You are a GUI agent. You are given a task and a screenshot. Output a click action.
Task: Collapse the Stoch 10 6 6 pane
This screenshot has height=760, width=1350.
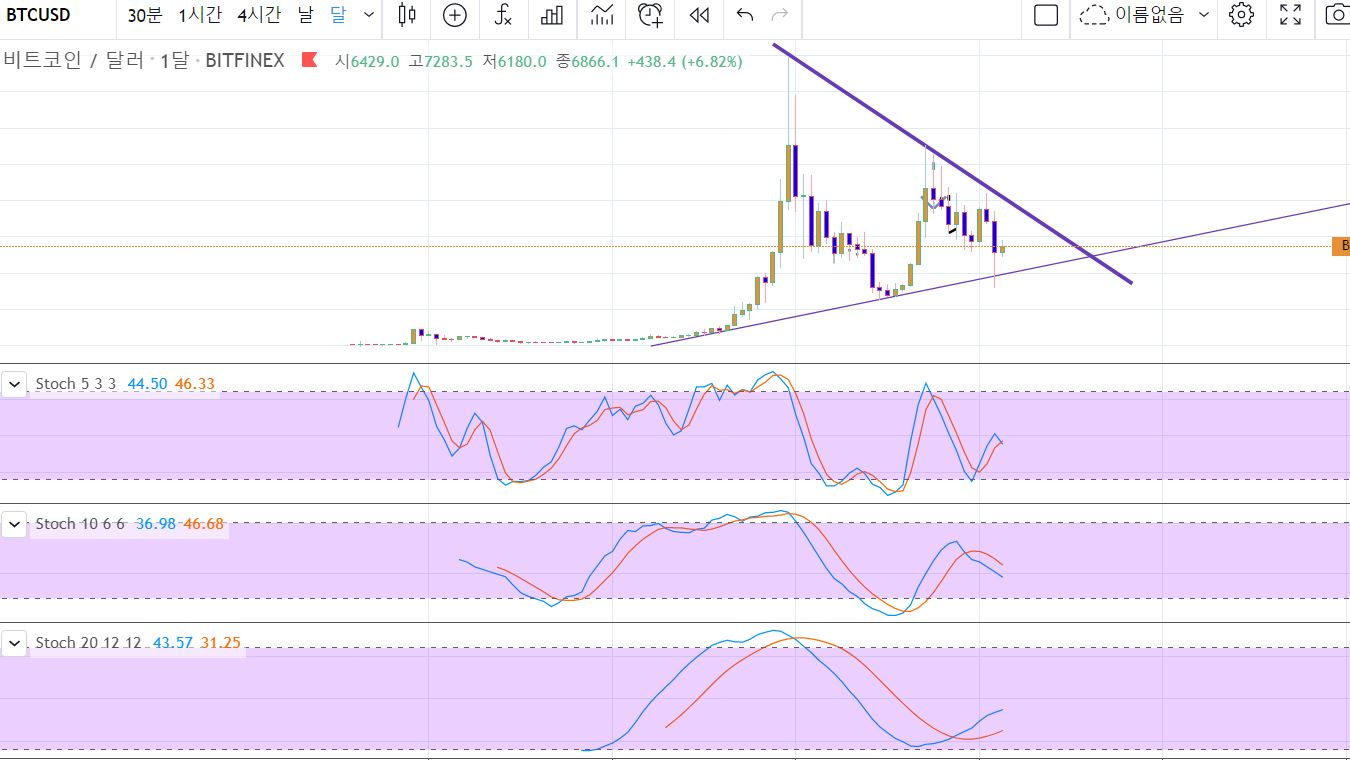pos(15,524)
